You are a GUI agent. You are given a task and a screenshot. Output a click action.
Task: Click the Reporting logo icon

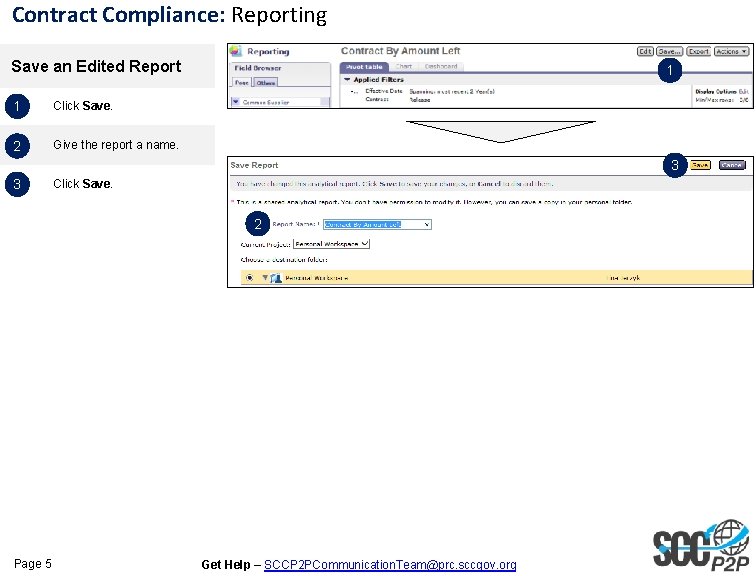236,51
